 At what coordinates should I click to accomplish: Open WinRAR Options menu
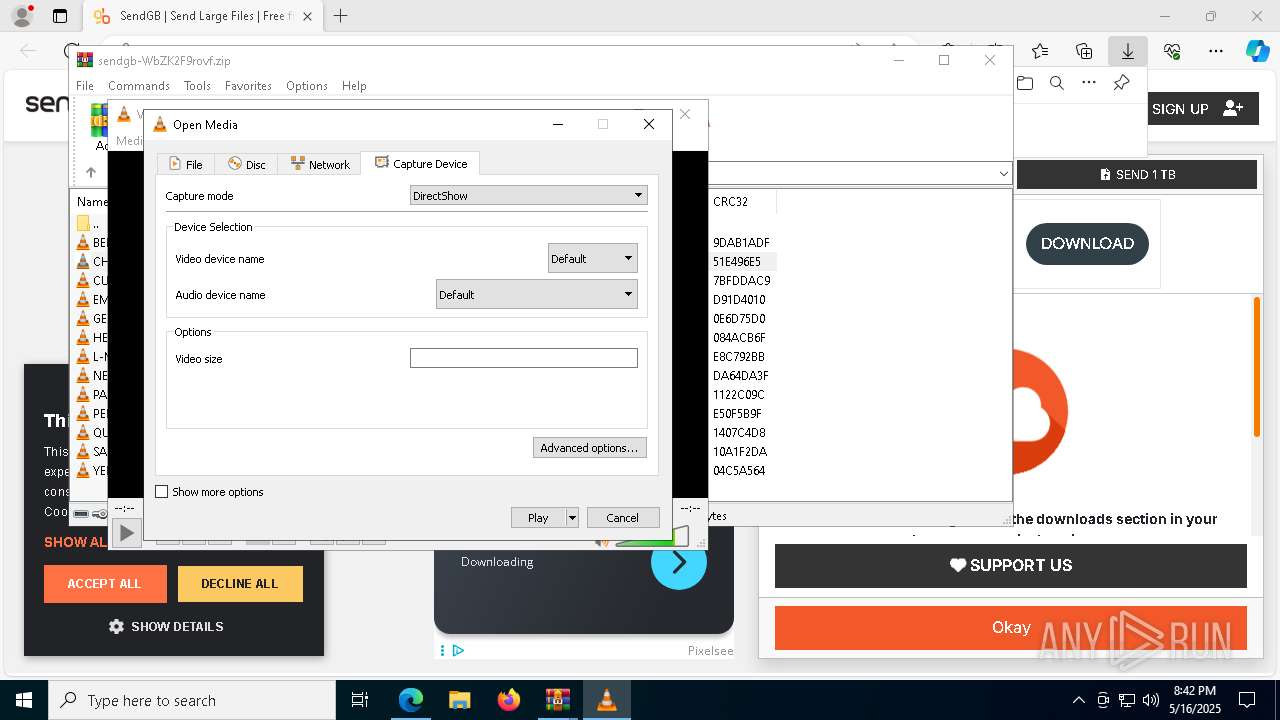tap(307, 86)
